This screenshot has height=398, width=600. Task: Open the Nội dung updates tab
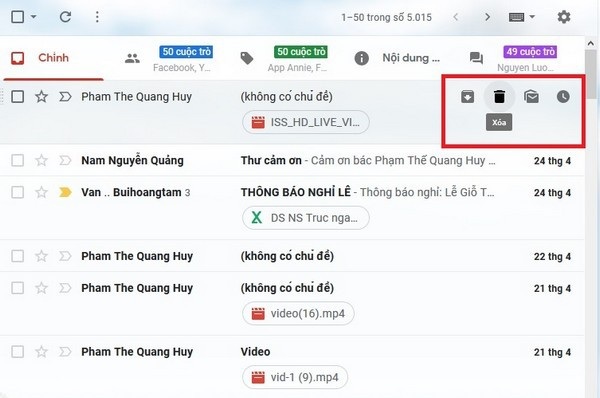(x=398, y=58)
